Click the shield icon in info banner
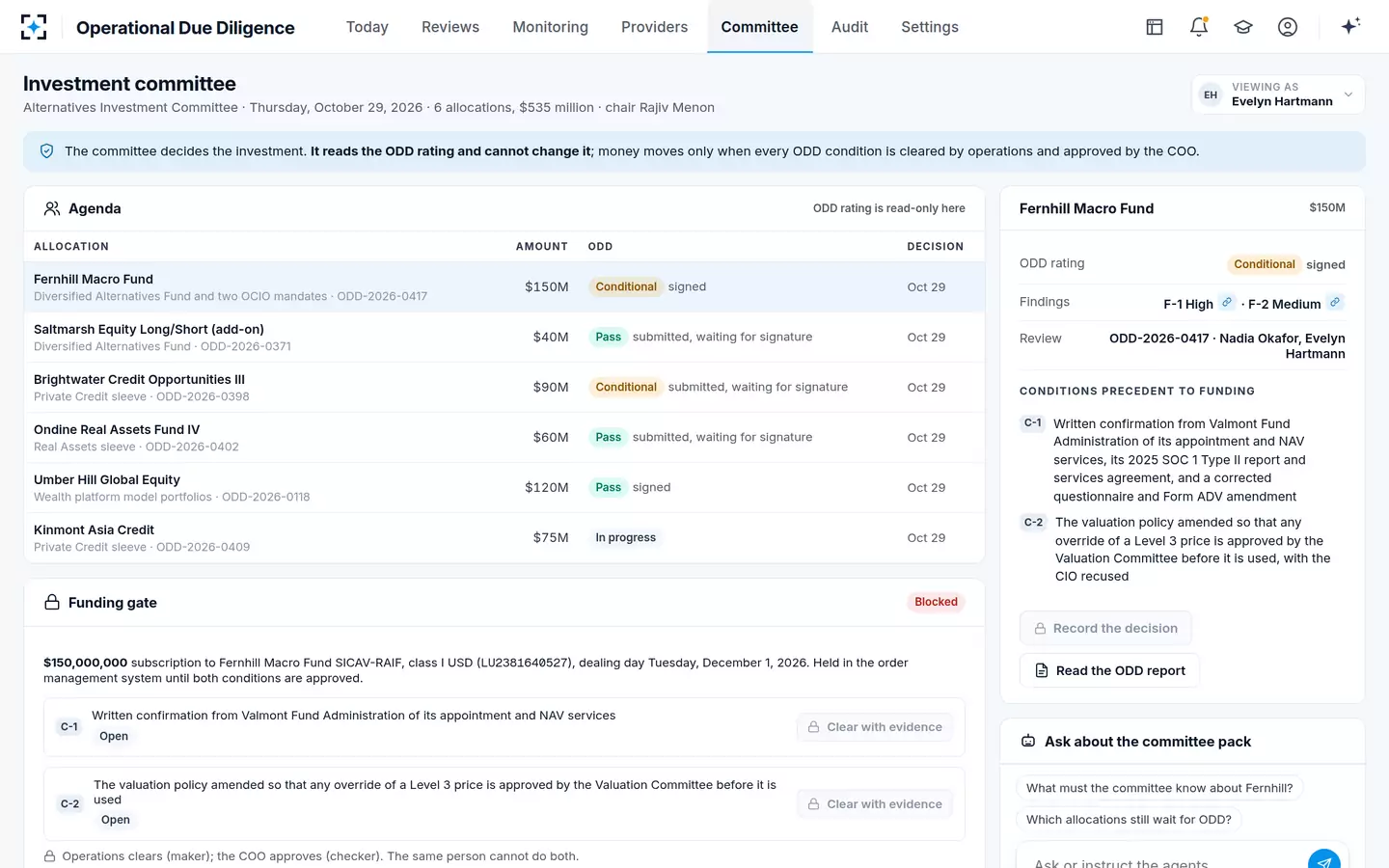This screenshot has height=868, width=1389. point(46,151)
